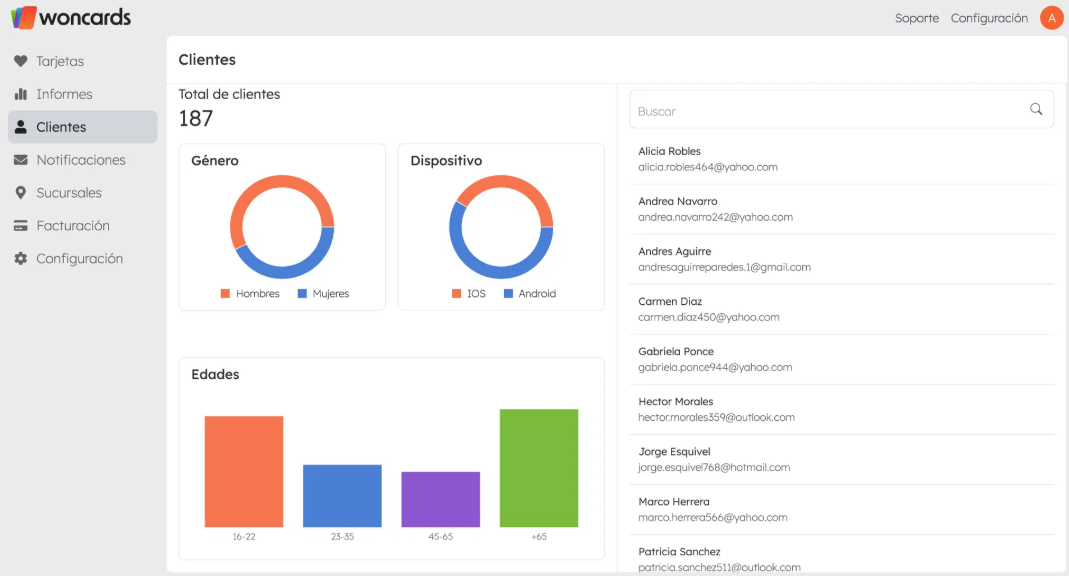Select the Tarjetas heart icon in sidebar
The width and height of the screenshot is (1069, 576).
point(20,60)
